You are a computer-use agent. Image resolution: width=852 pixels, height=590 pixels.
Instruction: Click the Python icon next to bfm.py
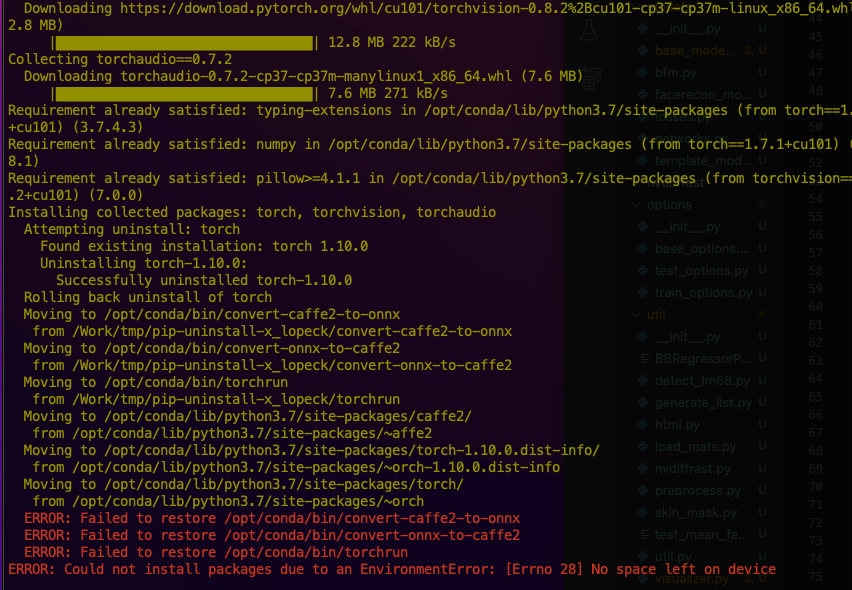click(642, 73)
